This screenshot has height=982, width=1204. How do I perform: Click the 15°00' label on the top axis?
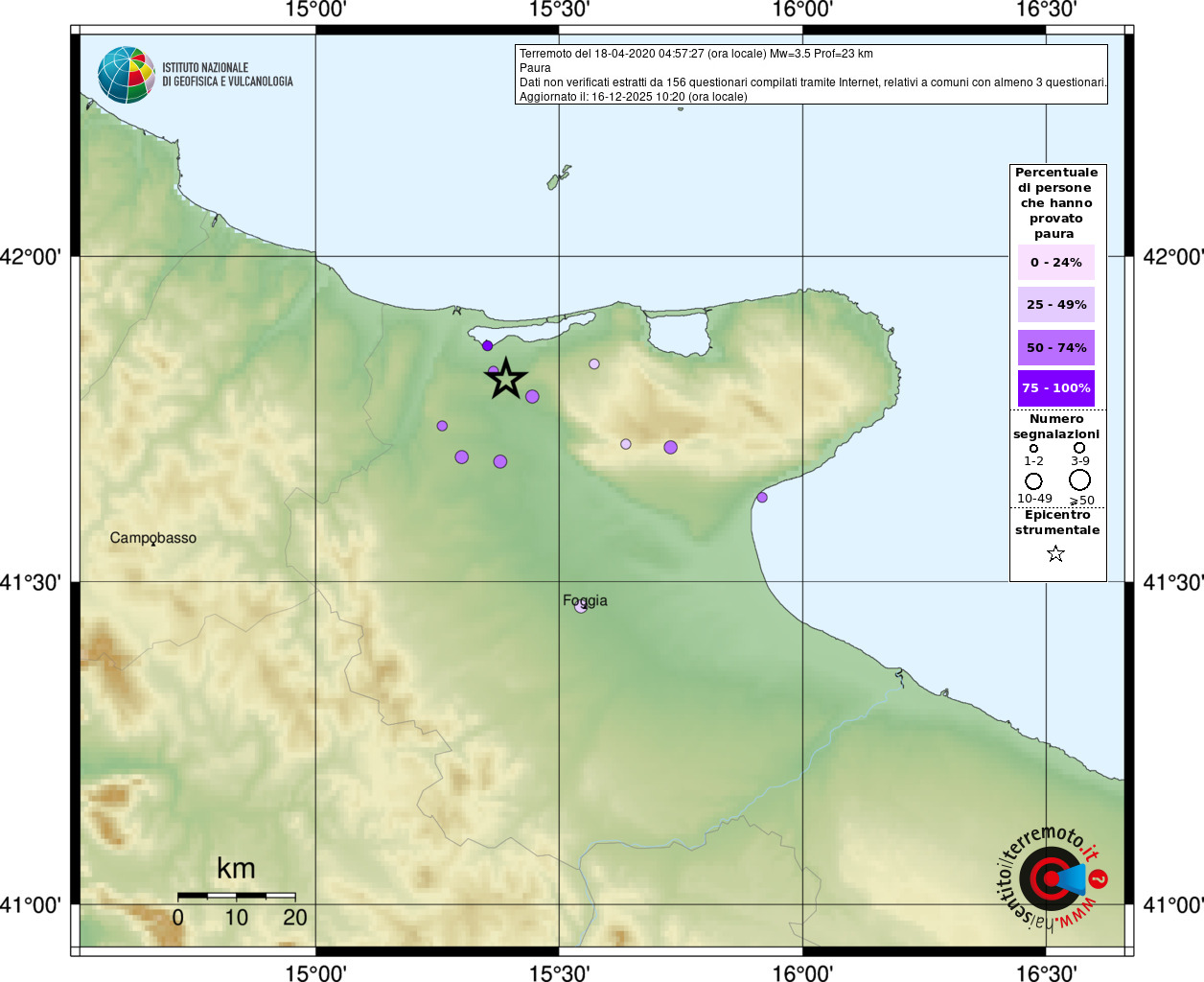tap(315, 10)
